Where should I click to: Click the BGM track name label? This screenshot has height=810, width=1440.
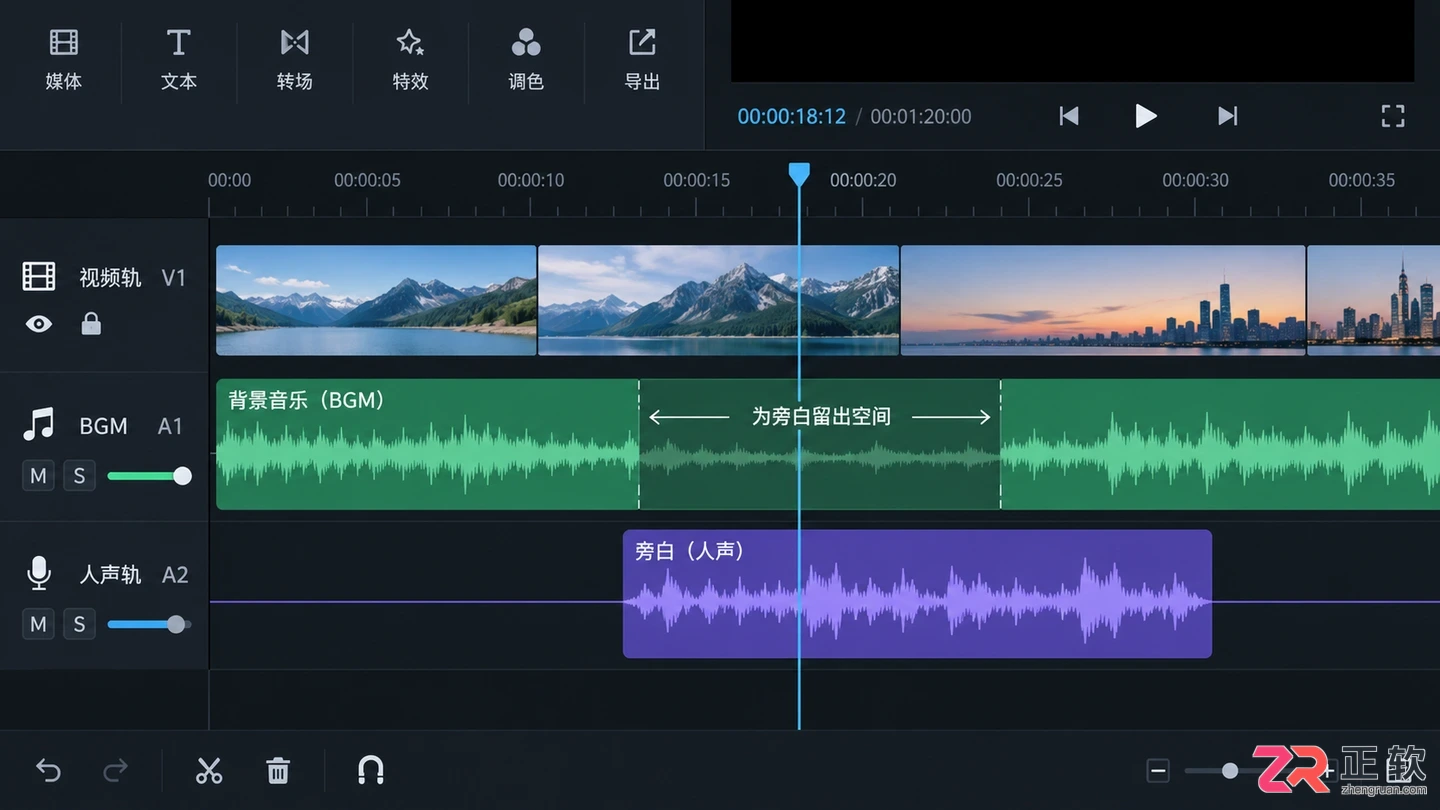(103, 426)
